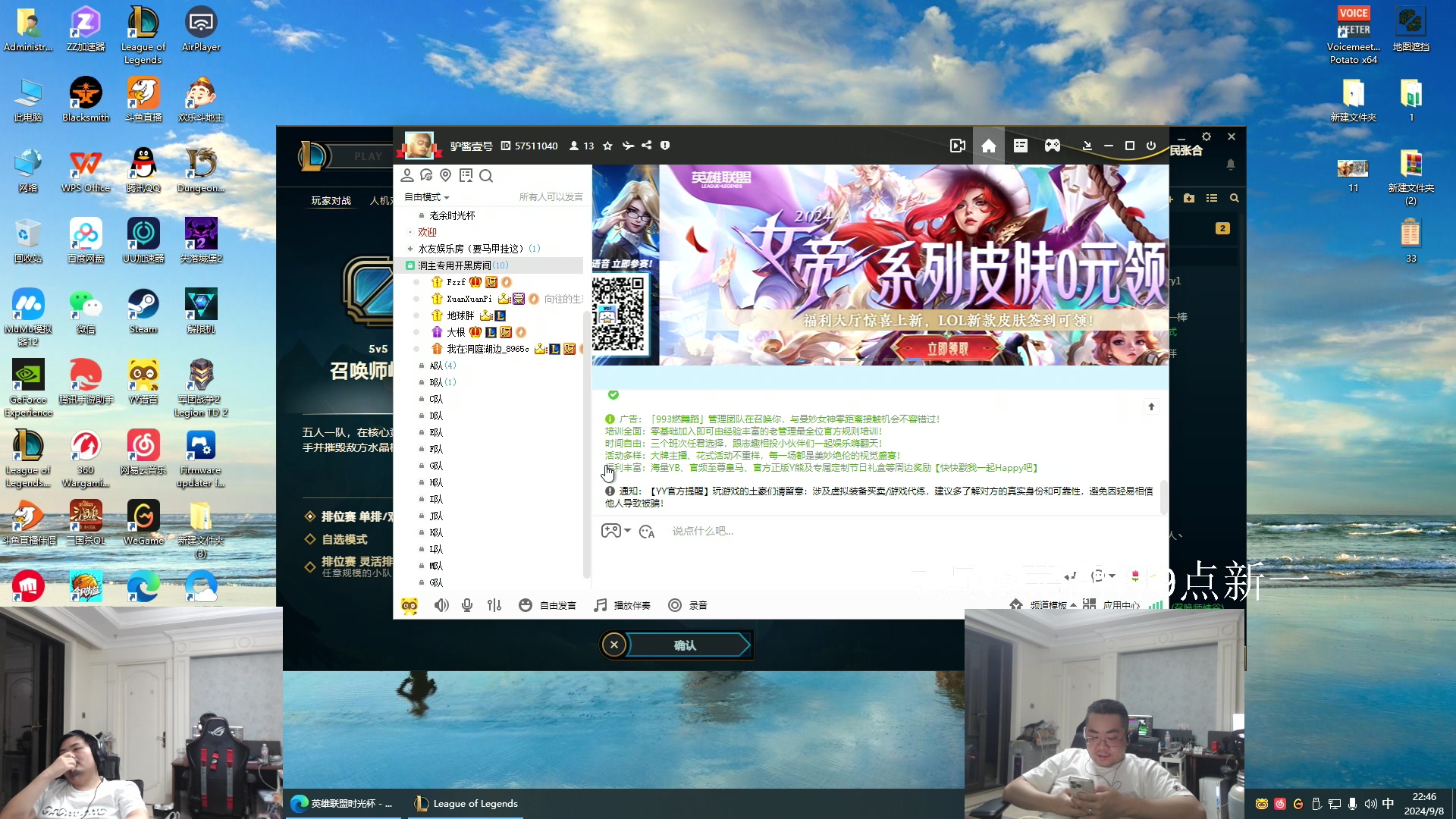Expand 水友娱乐房 channel node
The image size is (1456, 819).
pos(410,249)
